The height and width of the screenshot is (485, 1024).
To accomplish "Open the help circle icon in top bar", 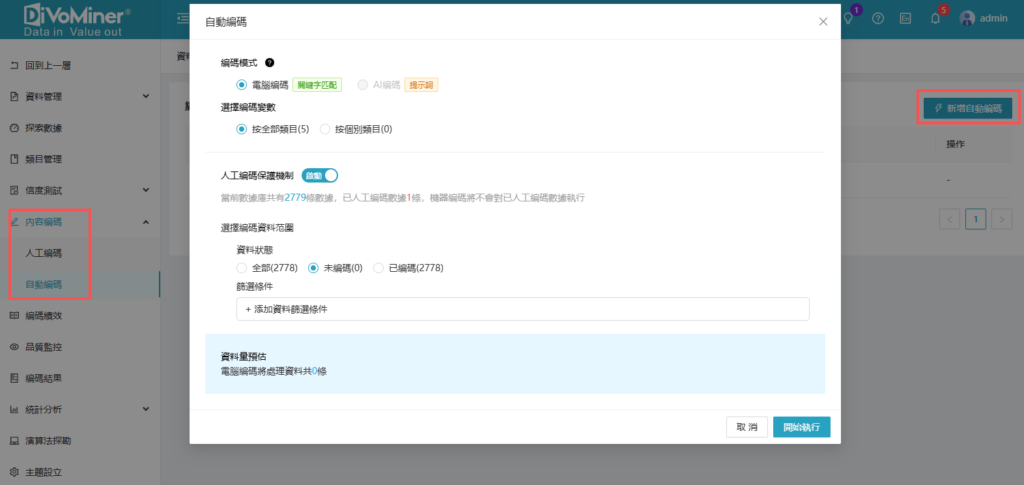I will tap(878, 18).
